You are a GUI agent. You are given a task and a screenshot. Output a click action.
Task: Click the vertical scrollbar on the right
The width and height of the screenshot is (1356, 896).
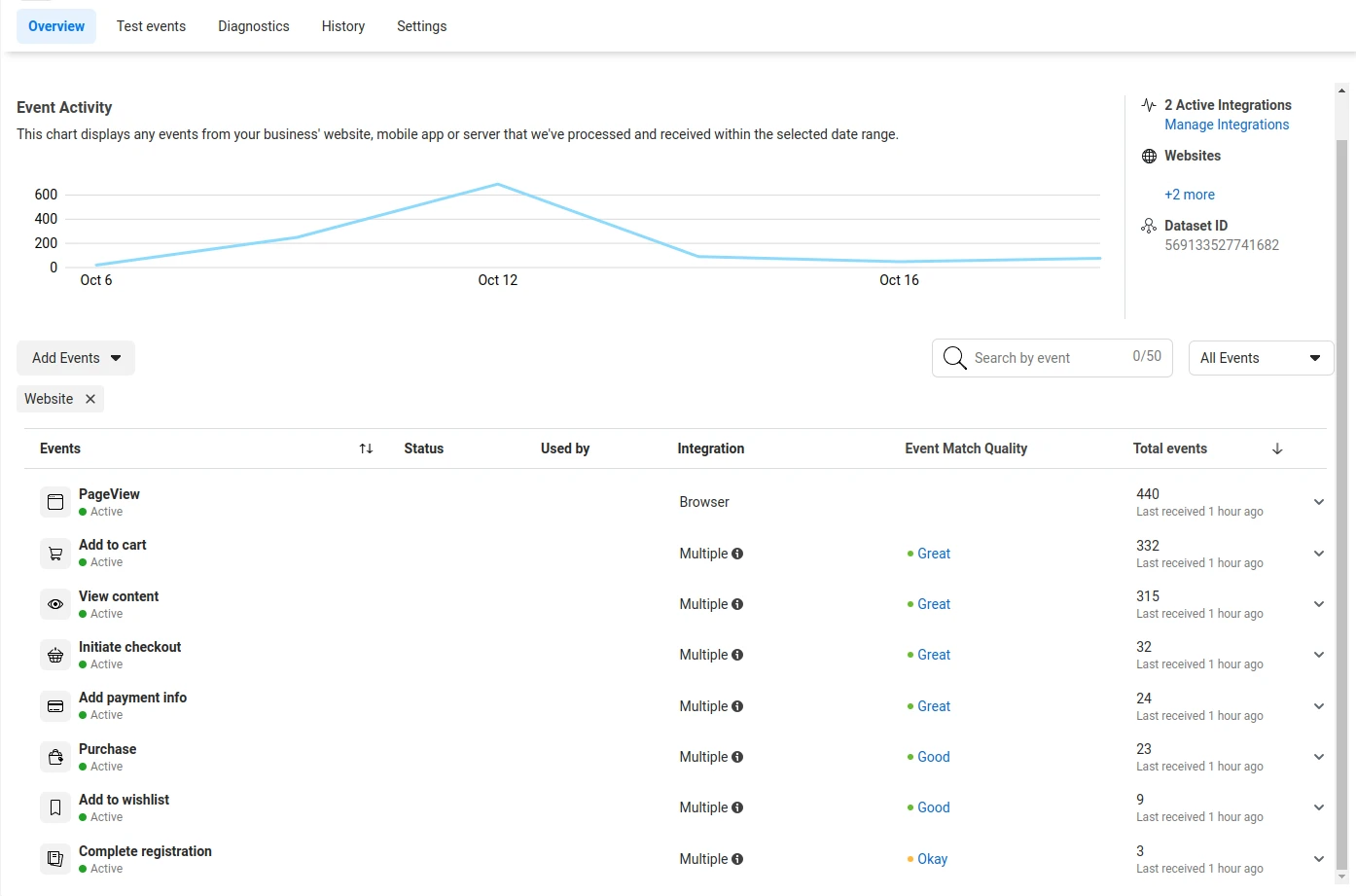(x=1341, y=486)
